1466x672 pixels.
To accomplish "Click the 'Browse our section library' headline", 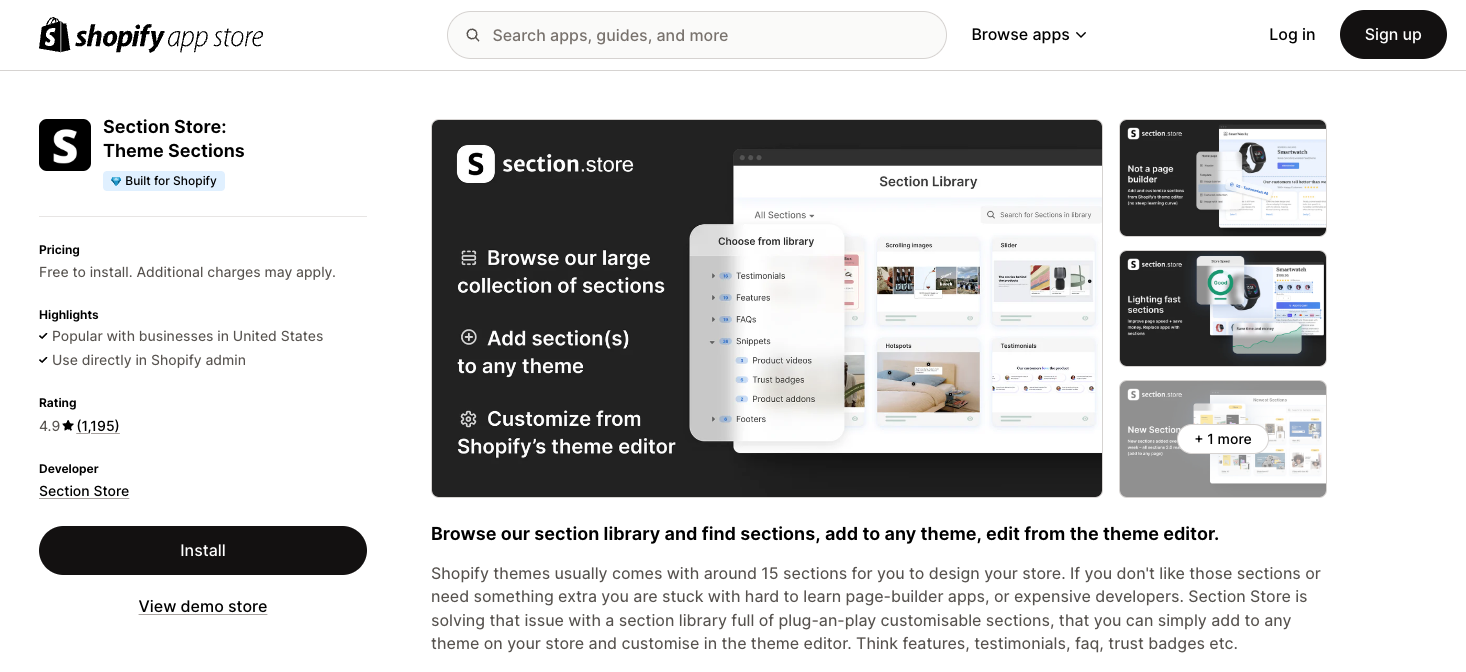I will click(x=825, y=534).
